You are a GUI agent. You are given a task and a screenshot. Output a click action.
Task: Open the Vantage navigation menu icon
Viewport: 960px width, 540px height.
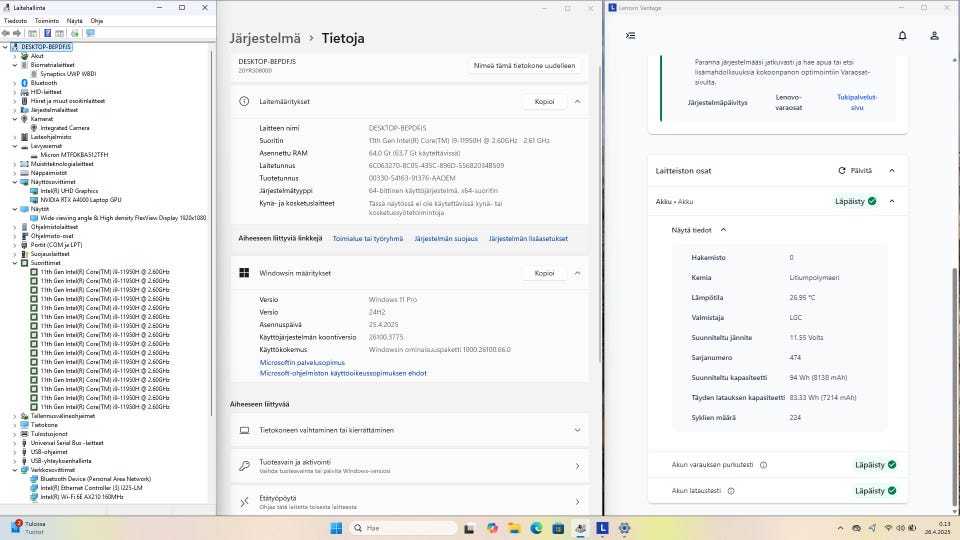click(630, 35)
